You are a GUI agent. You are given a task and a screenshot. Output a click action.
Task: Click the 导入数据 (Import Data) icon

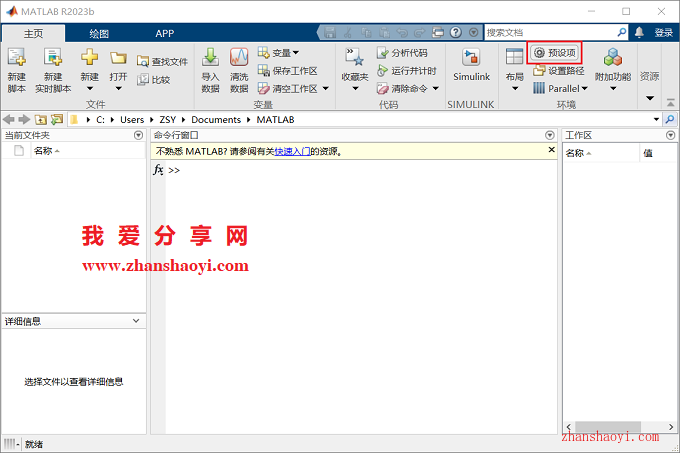(x=210, y=57)
